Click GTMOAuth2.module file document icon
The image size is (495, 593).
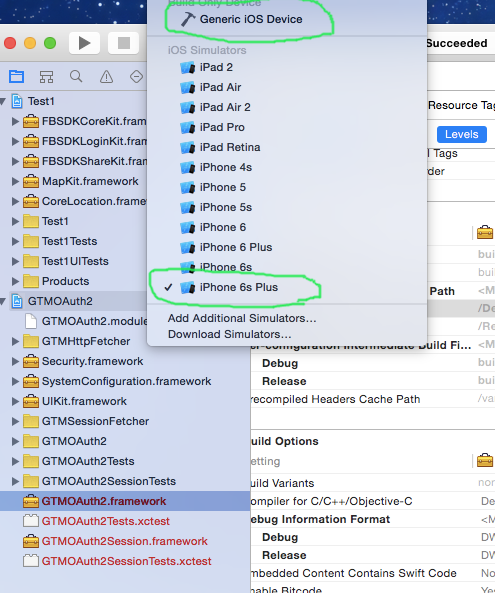coord(31,321)
